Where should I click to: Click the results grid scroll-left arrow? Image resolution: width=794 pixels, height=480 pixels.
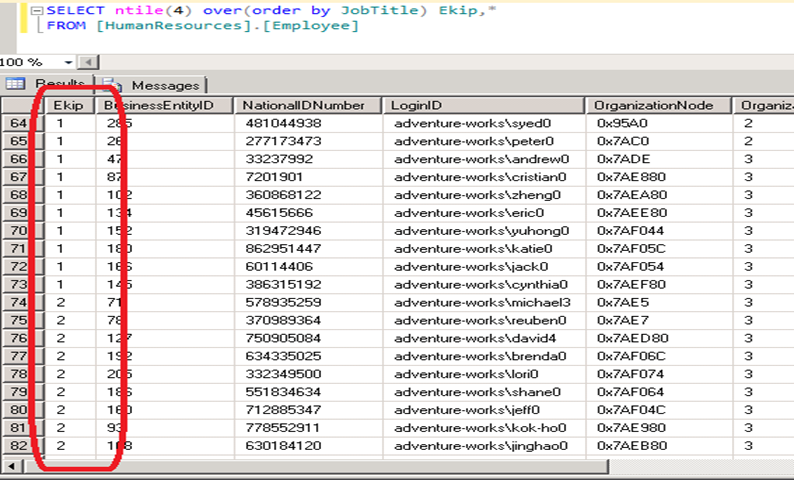[x=12, y=466]
